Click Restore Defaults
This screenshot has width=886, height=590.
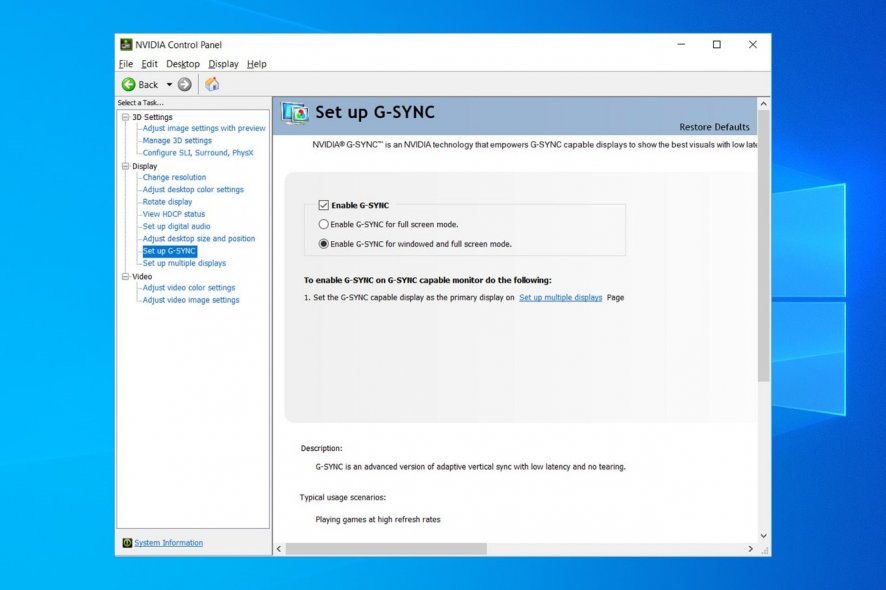pos(714,127)
